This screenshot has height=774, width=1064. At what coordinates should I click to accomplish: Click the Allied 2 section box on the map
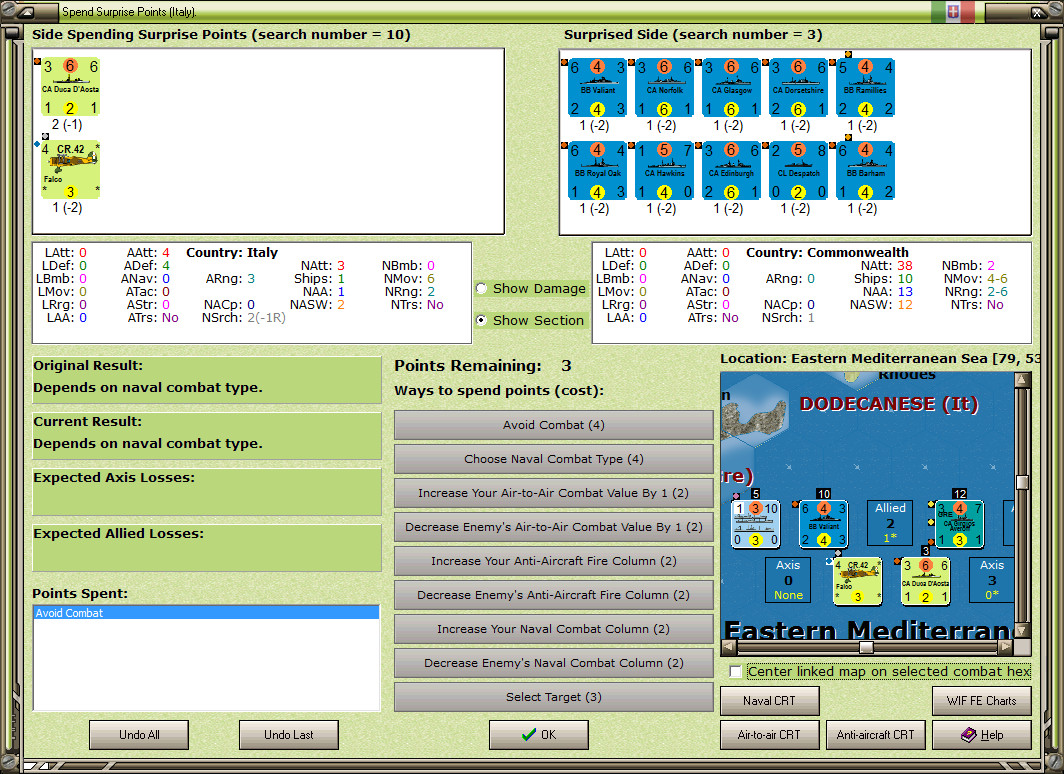(x=890, y=523)
